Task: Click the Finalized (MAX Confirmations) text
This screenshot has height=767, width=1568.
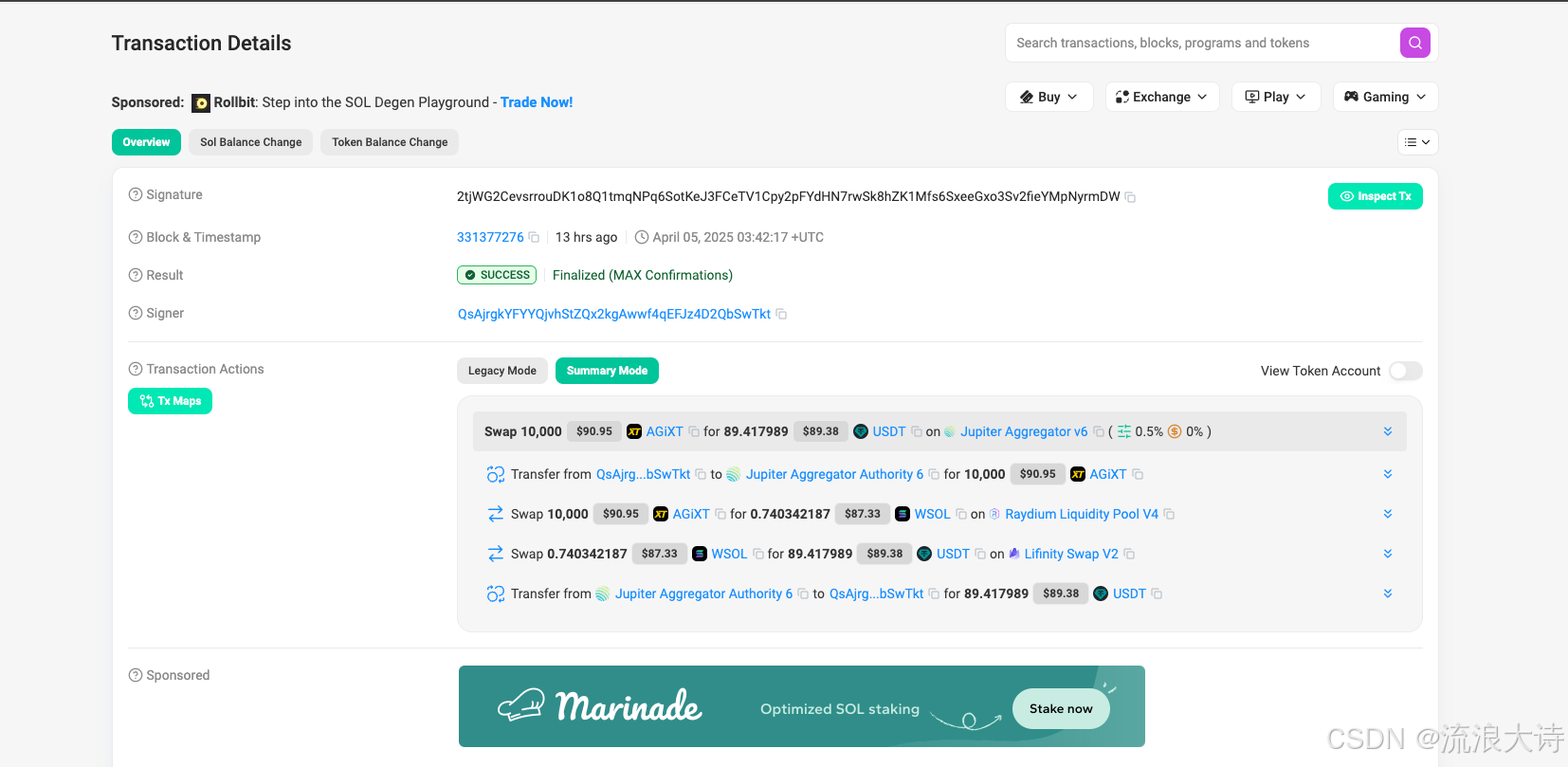Action: pos(643,275)
